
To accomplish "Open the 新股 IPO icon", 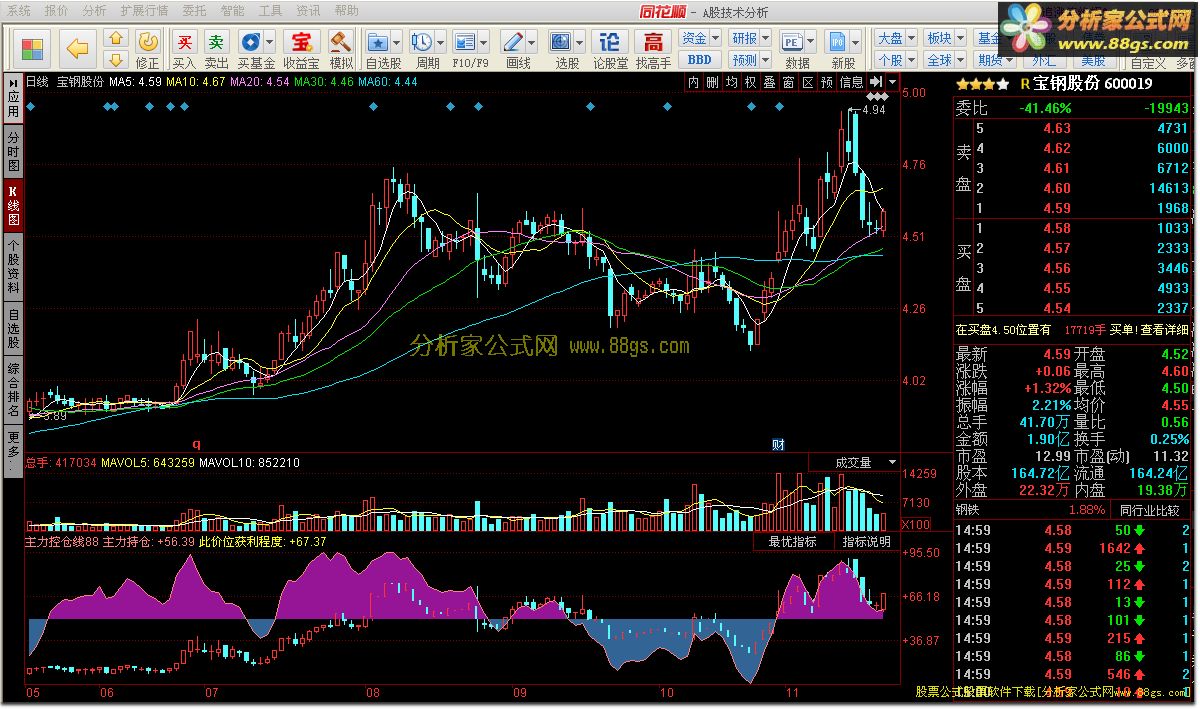I will click(837, 41).
